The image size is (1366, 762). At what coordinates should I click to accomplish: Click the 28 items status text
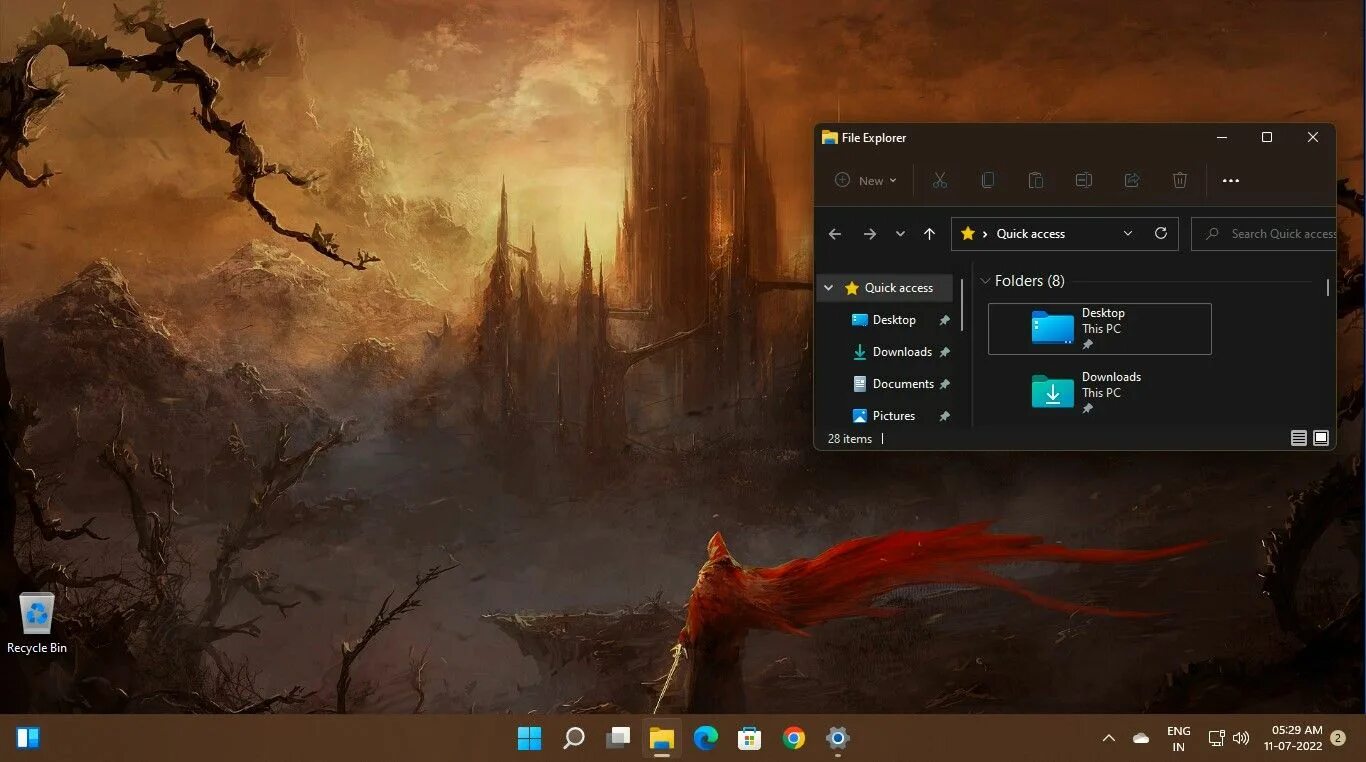click(x=850, y=439)
